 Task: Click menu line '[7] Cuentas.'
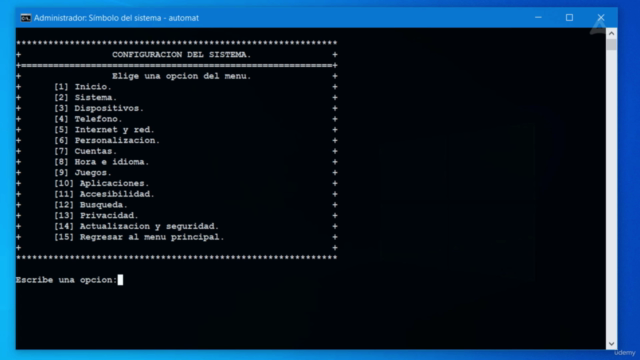(x=85, y=151)
